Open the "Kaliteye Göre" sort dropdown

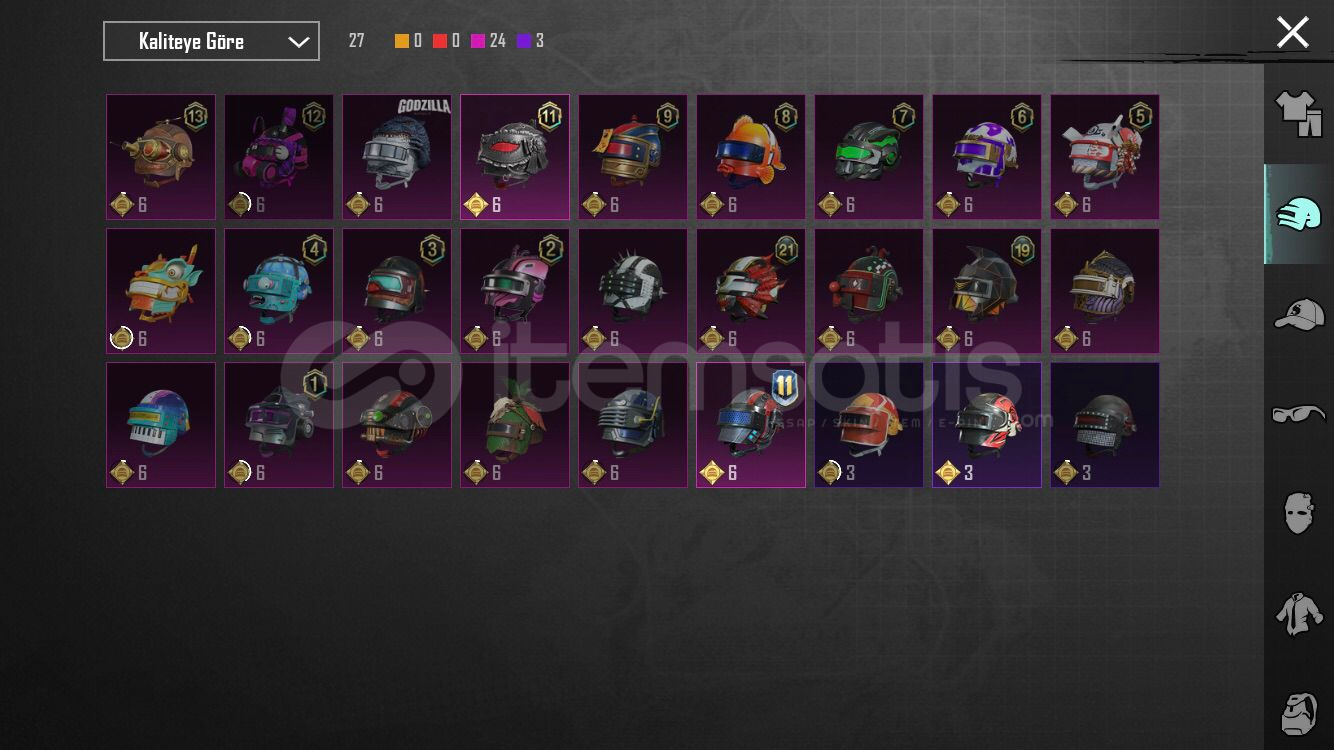[x=211, y=41]
